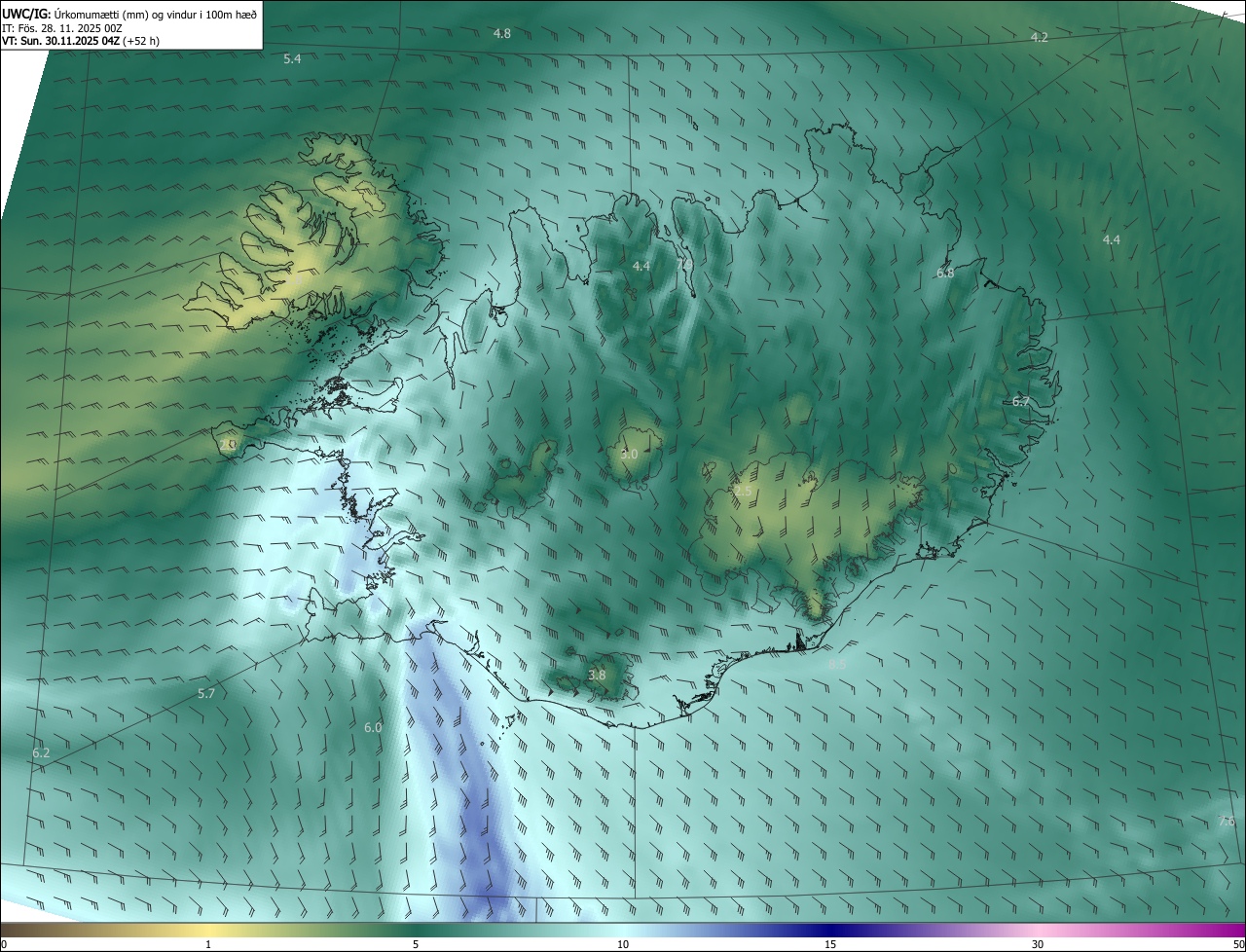Click the 6.0 value label
This screenshot has width=1246, height=952.
pos(373,727)
